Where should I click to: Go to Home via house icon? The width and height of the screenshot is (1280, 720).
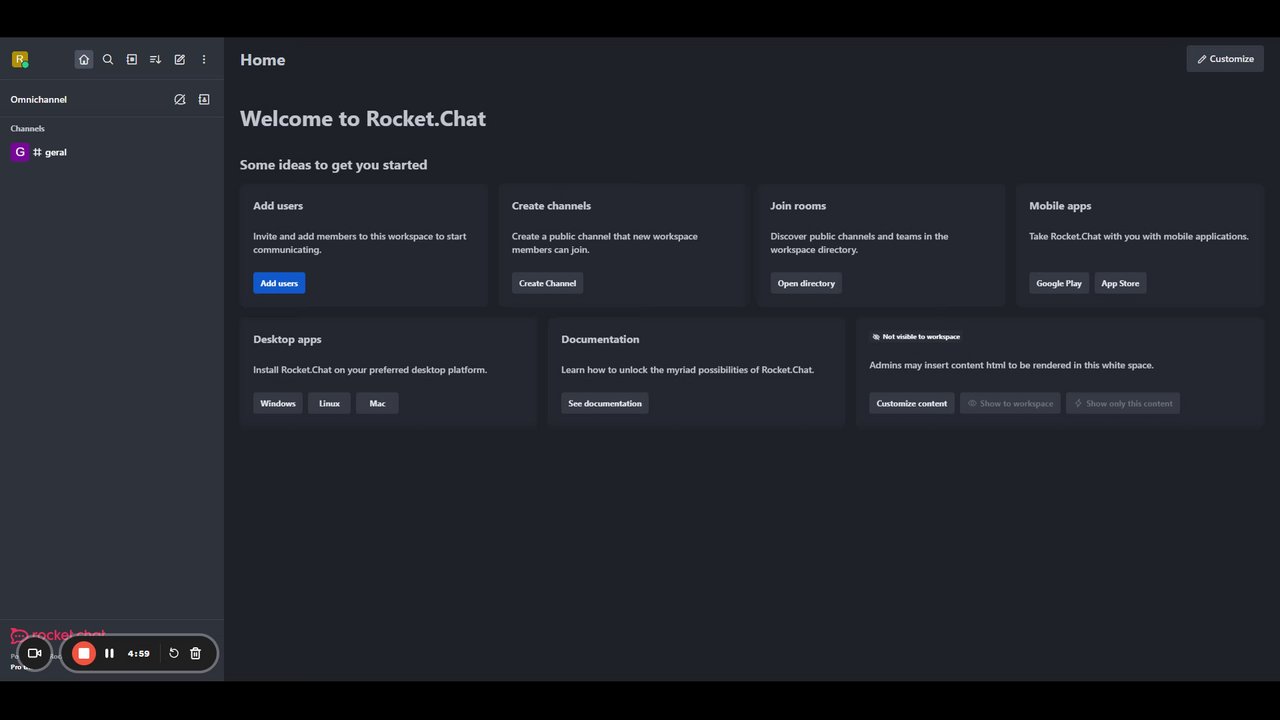84,60
